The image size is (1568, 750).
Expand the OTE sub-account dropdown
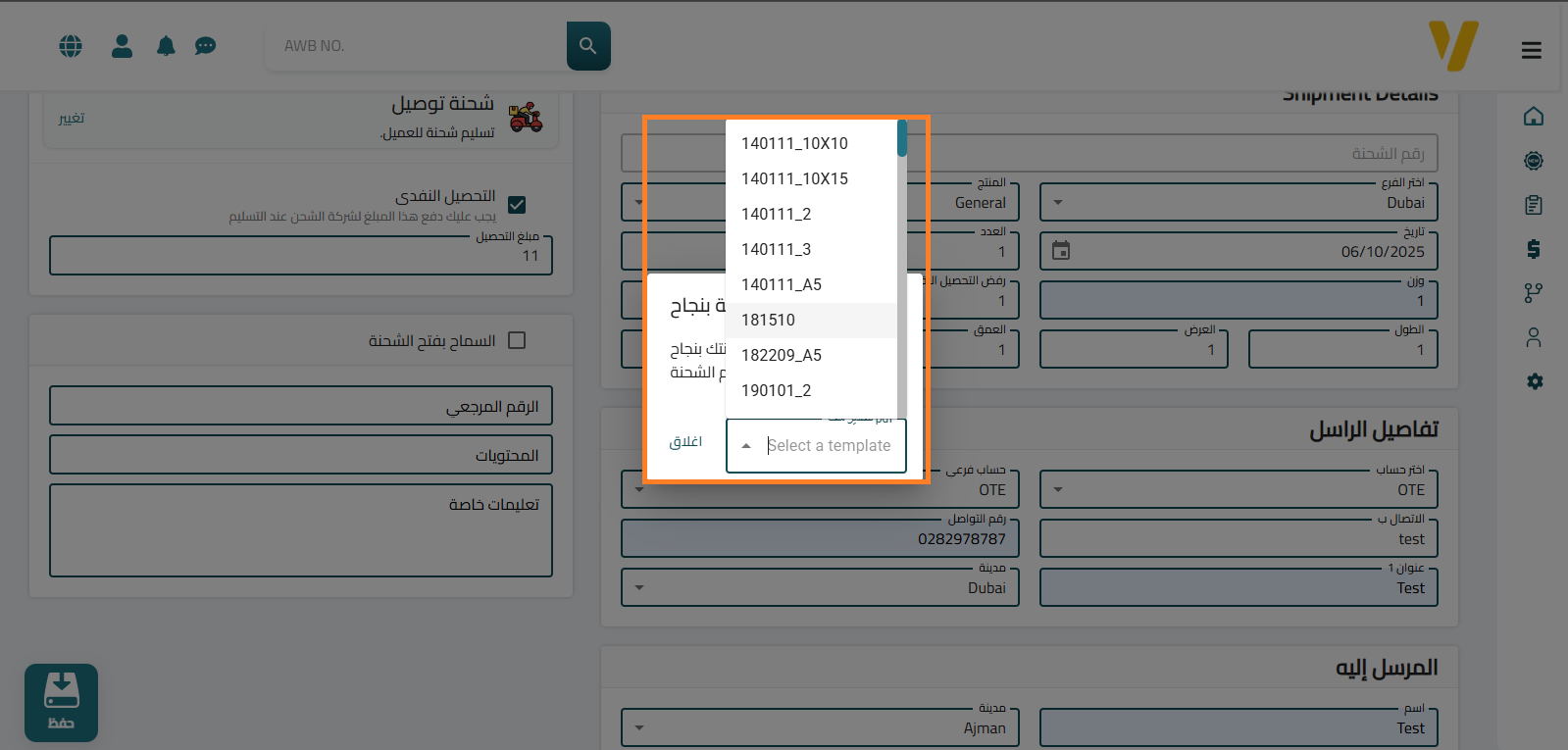(639, 490)
